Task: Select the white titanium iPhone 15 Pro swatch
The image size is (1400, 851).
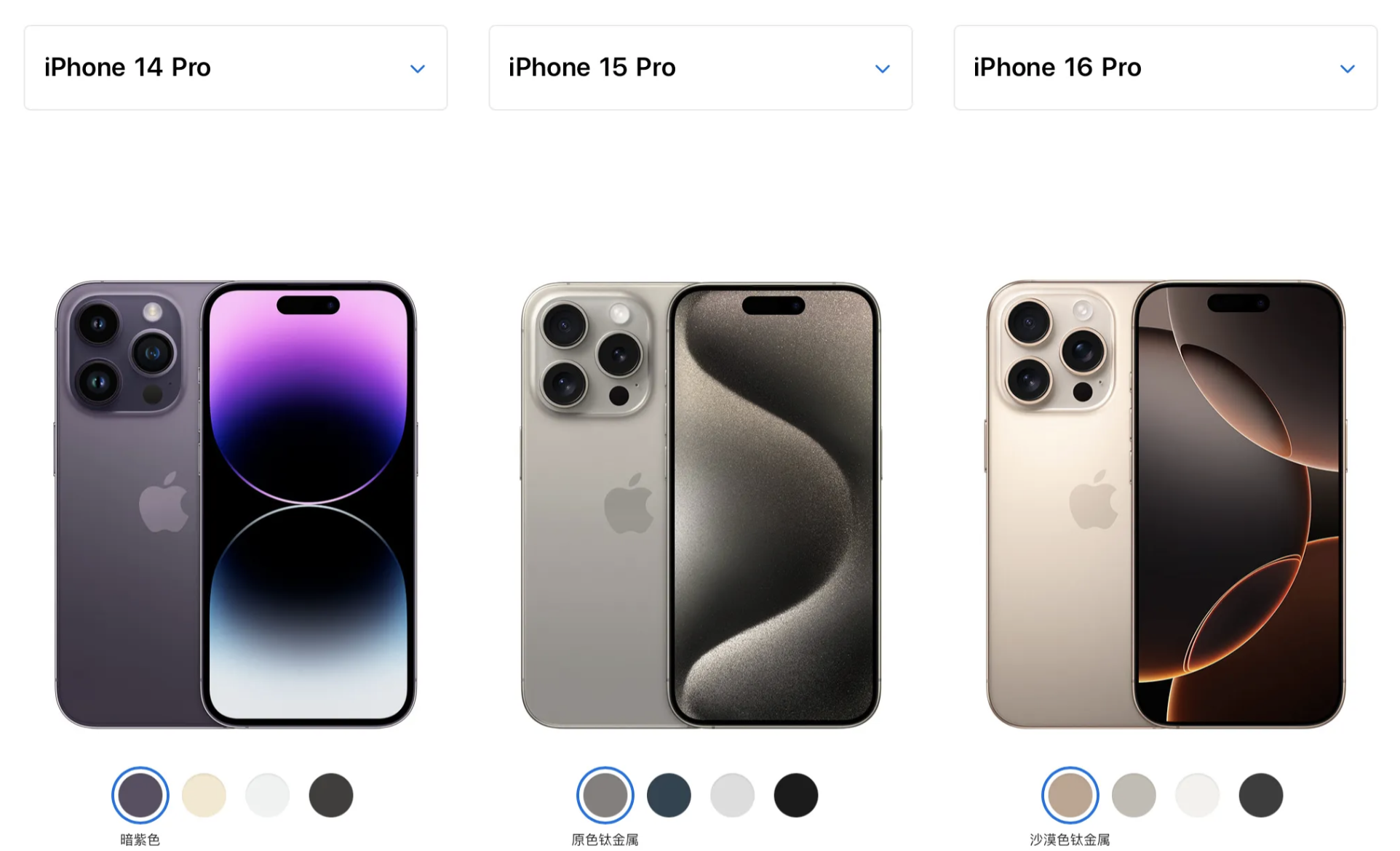Action: [x=733, y=795]
